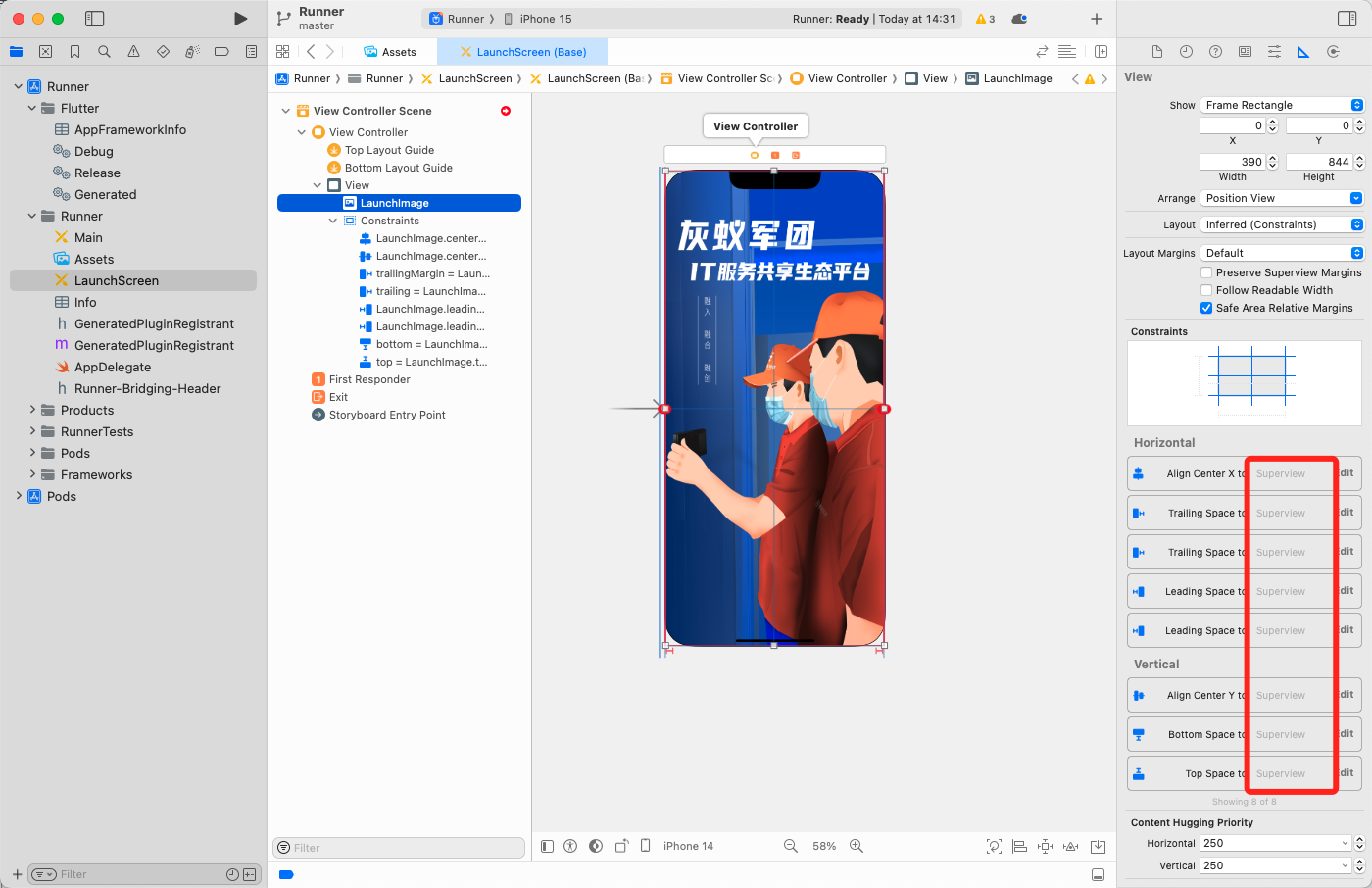Open the Attributes inspector icon
The height and width of the screenshot is (888, 1372).
pos(1274,52)
